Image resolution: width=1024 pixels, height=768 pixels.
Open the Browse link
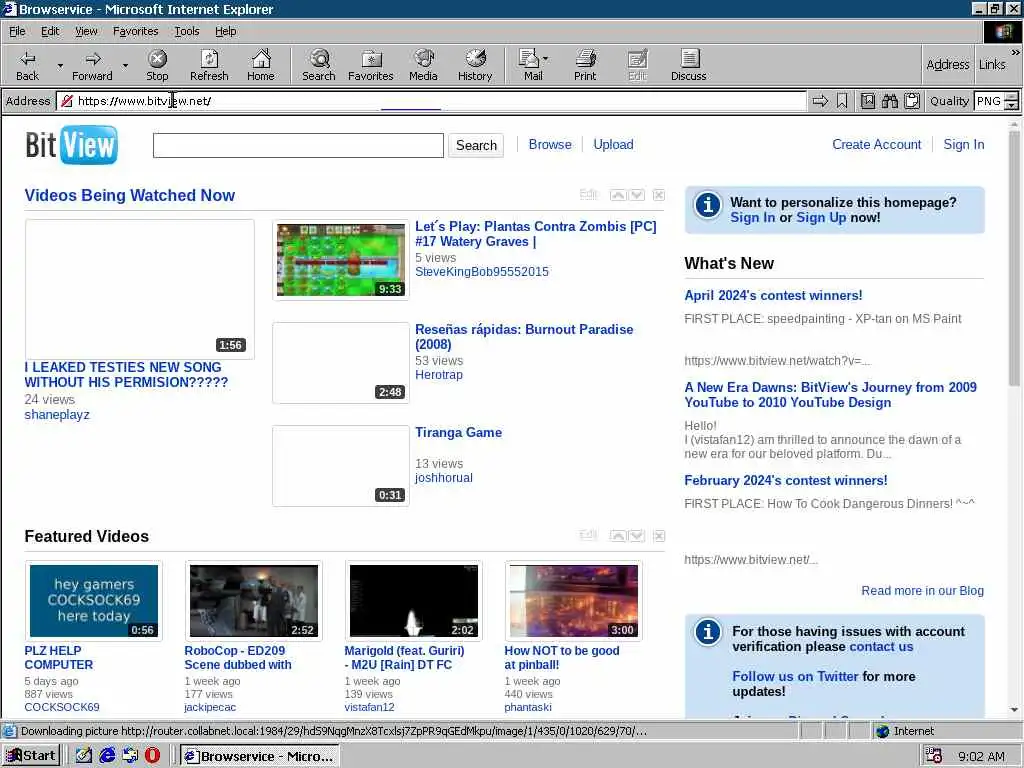click(550, 144)
